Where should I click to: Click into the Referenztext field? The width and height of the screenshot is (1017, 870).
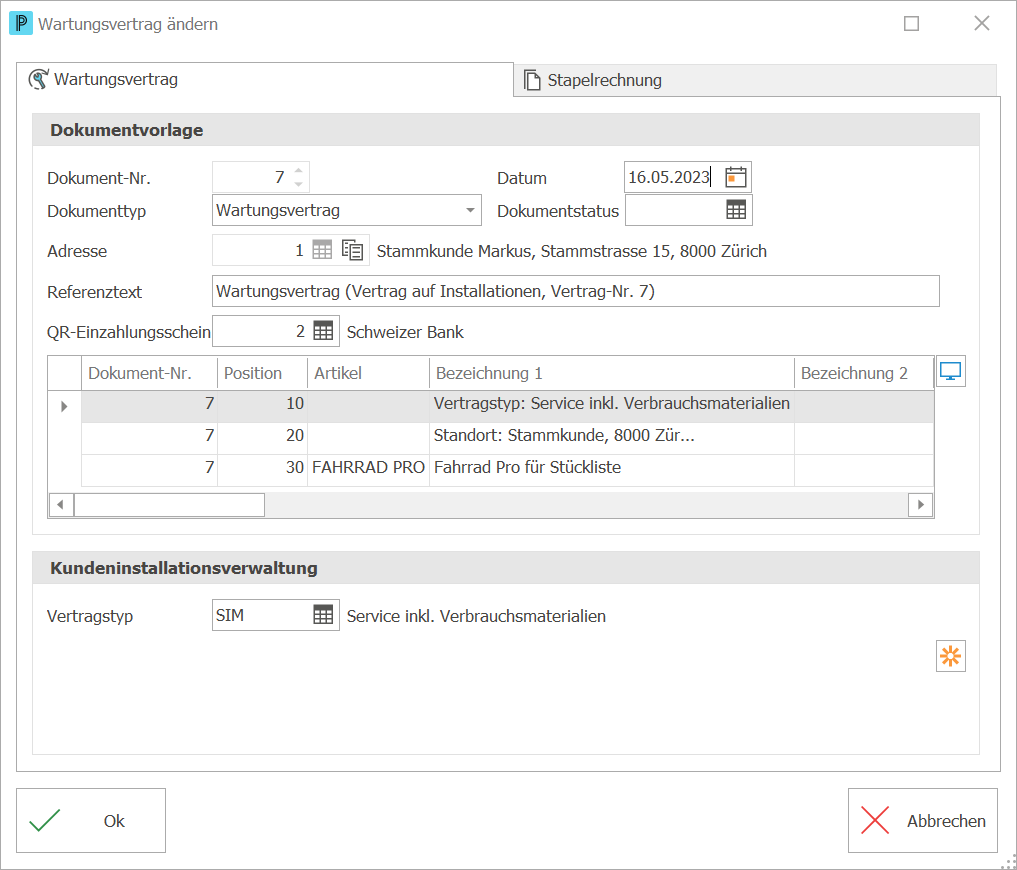pyautogui.click(x=575, y=291)
